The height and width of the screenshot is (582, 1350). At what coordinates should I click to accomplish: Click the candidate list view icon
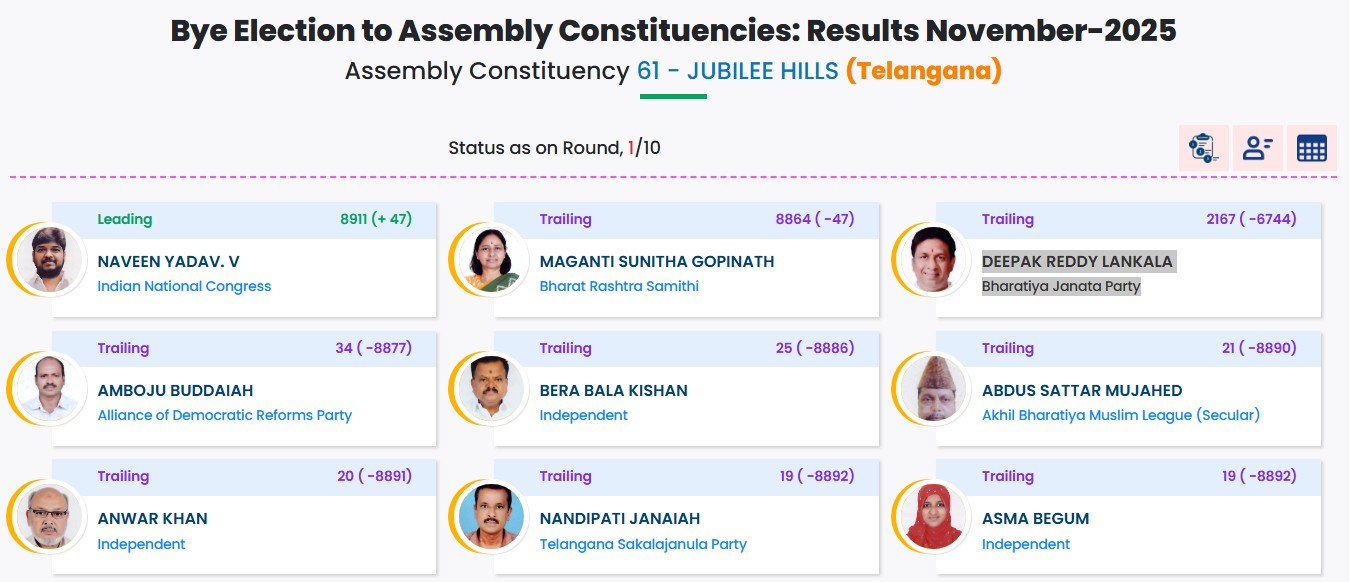(x=1257, y=148)
